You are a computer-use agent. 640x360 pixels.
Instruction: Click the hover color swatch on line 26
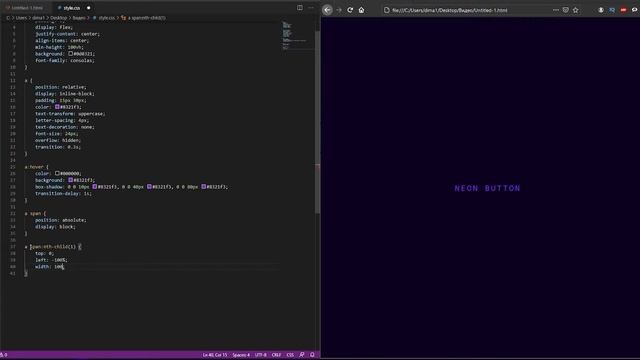57,173
